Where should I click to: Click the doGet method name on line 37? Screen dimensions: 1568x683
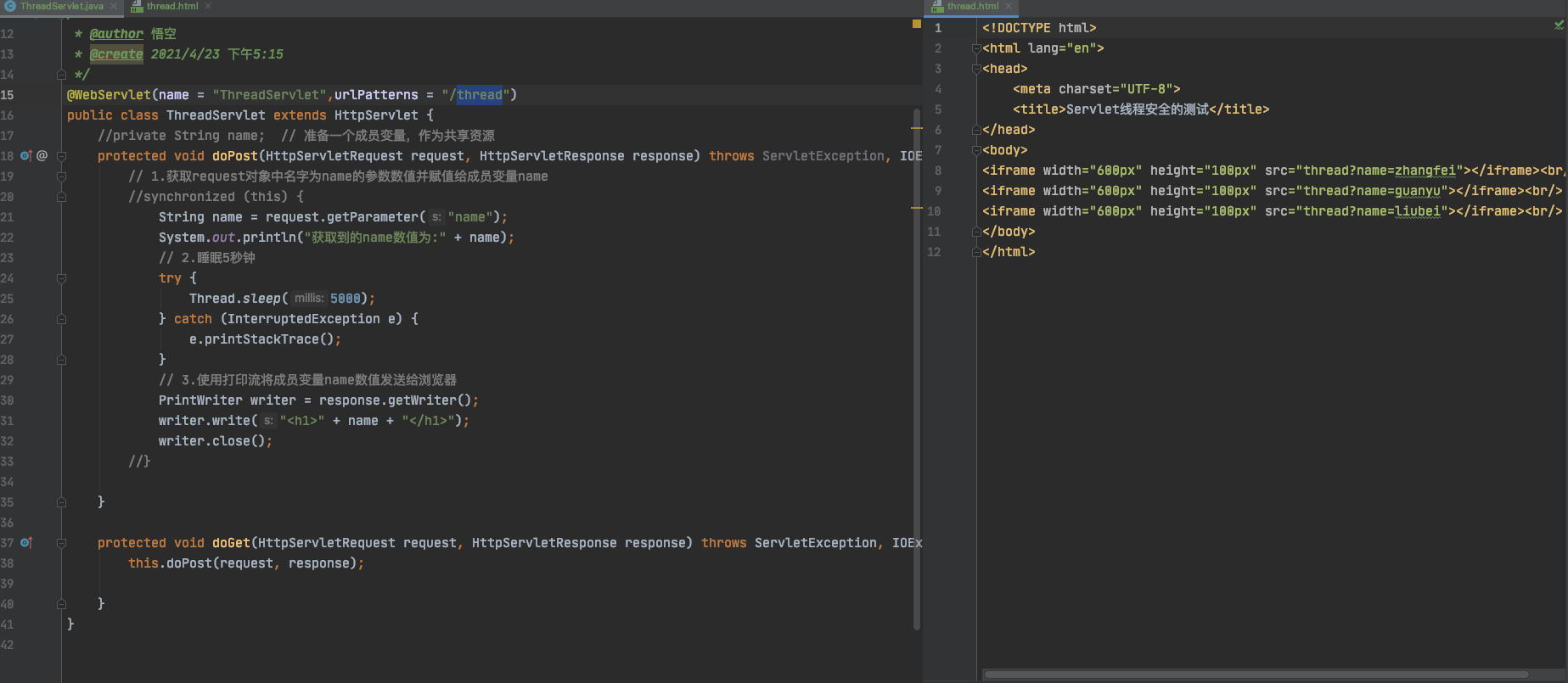231,543
